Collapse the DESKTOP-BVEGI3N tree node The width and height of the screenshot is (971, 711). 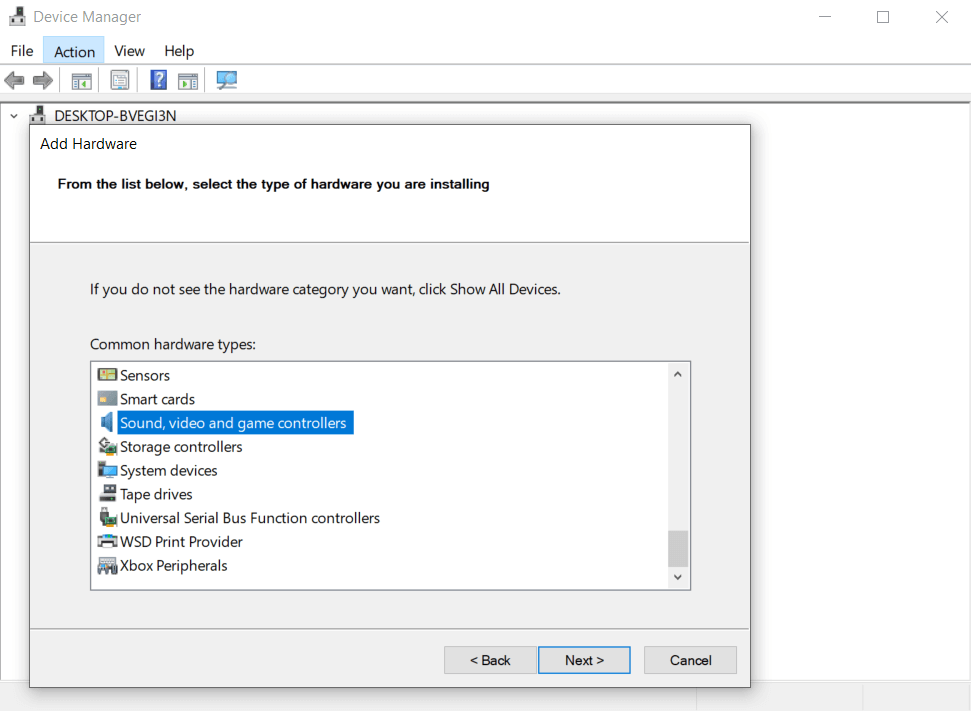point(14,116)
